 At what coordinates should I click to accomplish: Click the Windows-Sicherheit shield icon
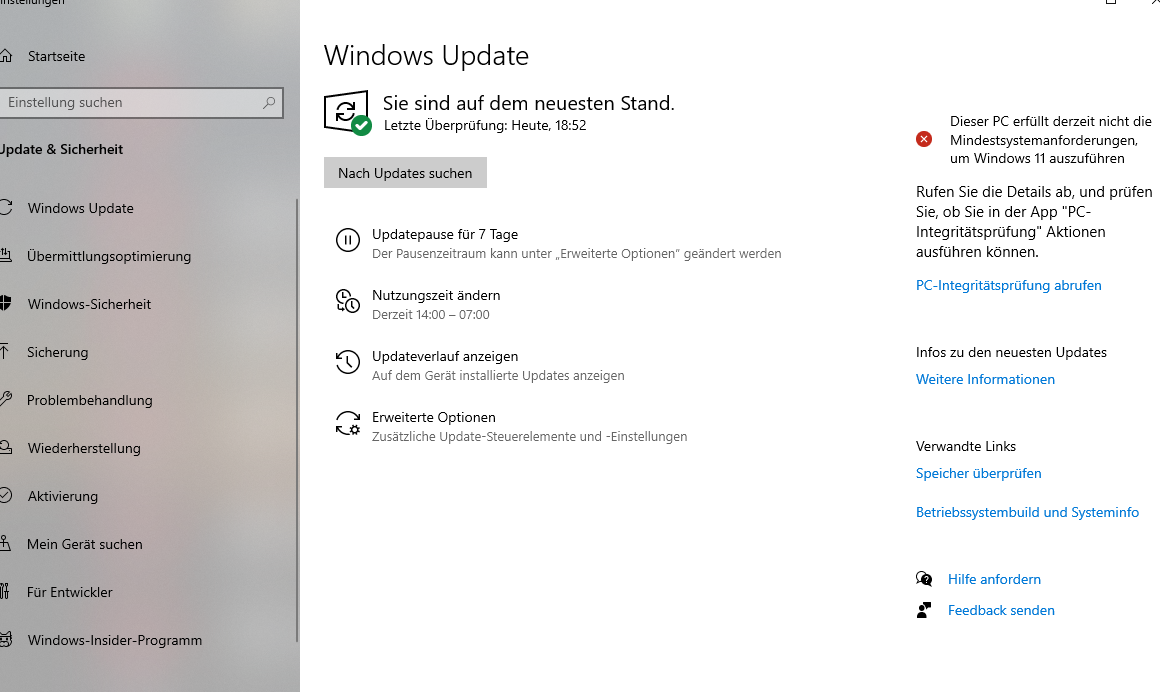click(x=5, y=303)
